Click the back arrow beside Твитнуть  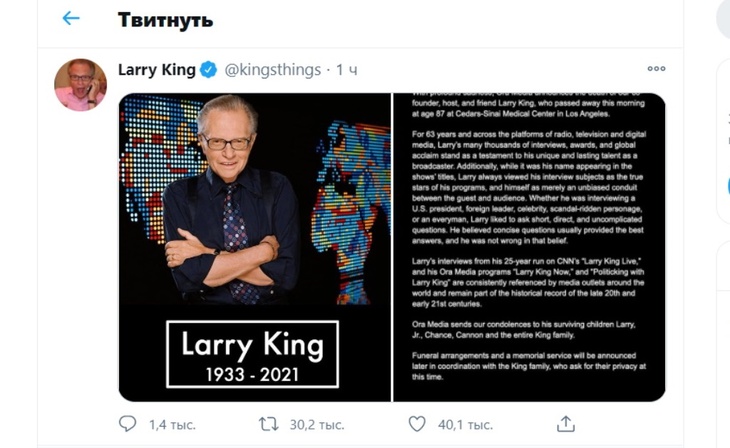(70, 19)
